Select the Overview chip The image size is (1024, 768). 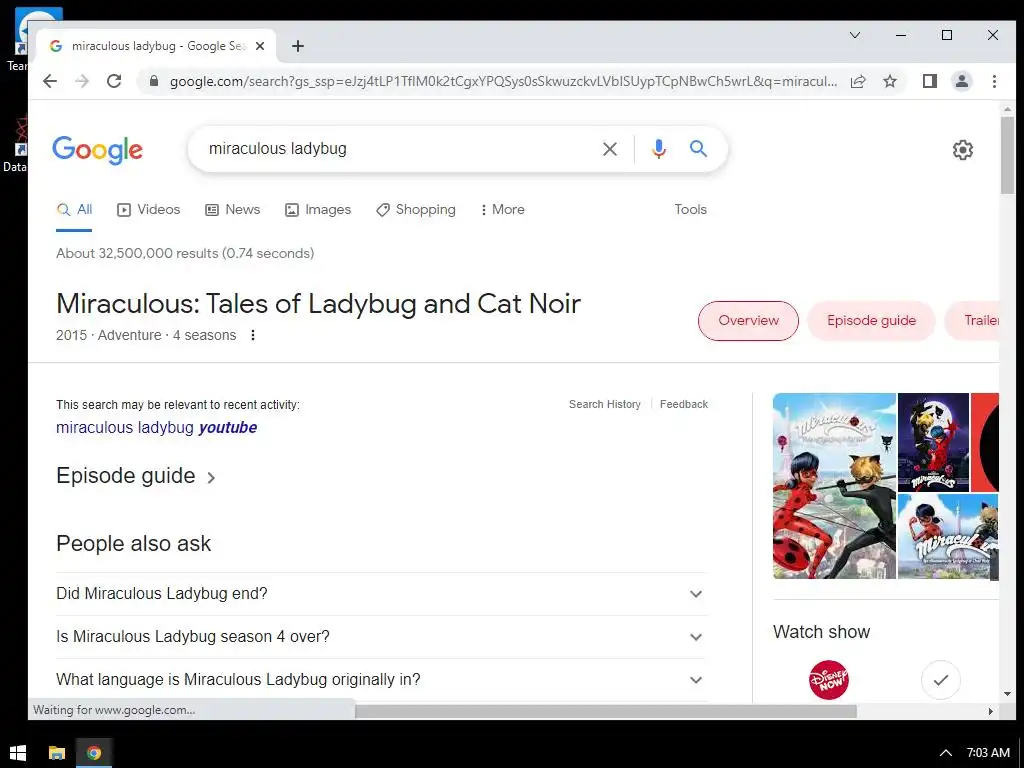[748, 321]
